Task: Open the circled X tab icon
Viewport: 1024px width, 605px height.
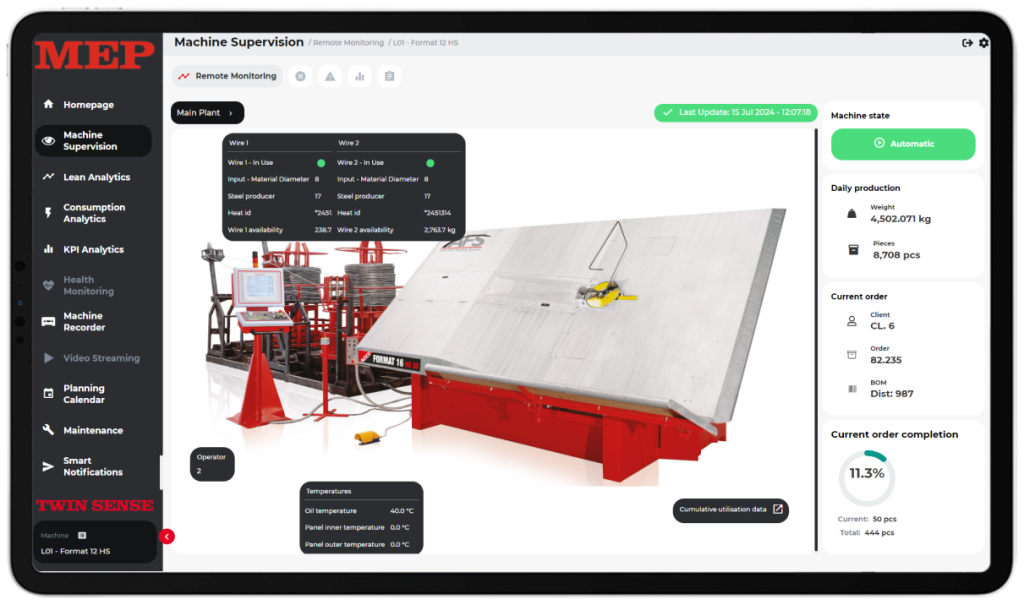Action: click(300, 76)
